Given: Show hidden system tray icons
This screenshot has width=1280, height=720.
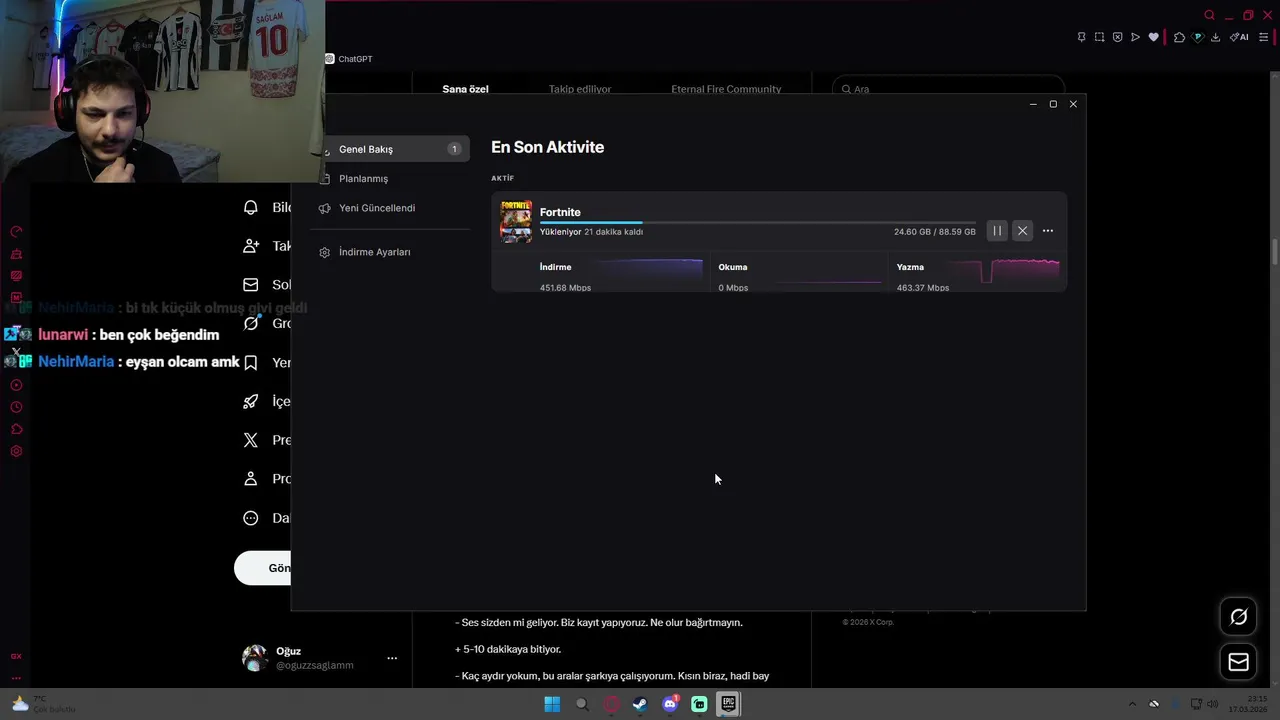Looking at the screenshot, I should pos(1132,704).
